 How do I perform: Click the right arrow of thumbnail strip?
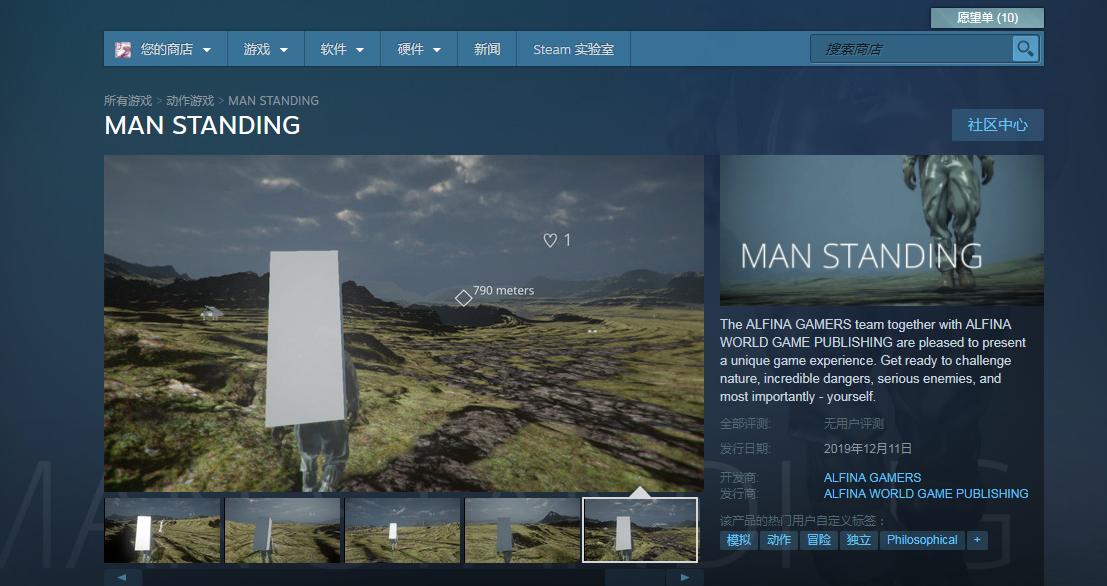coord(685,577)
